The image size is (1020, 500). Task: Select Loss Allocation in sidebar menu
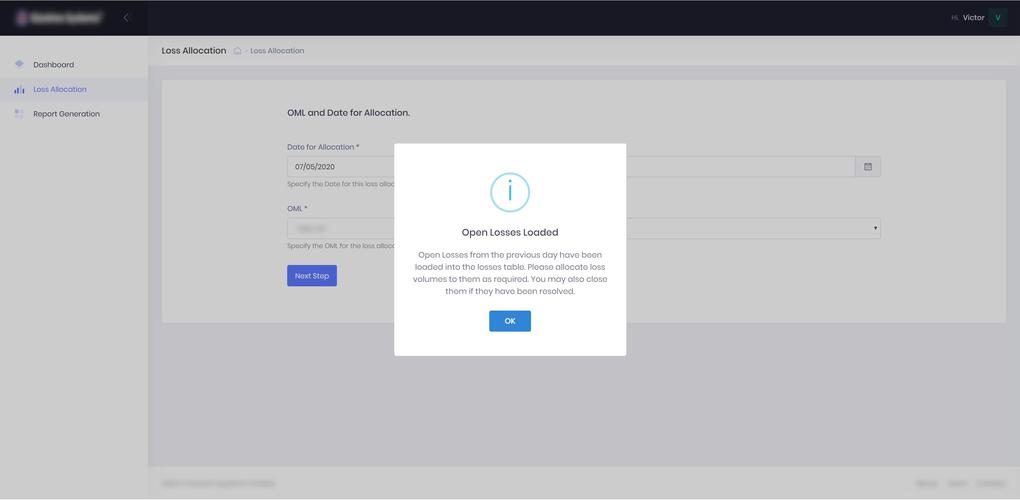pos(60,90)
